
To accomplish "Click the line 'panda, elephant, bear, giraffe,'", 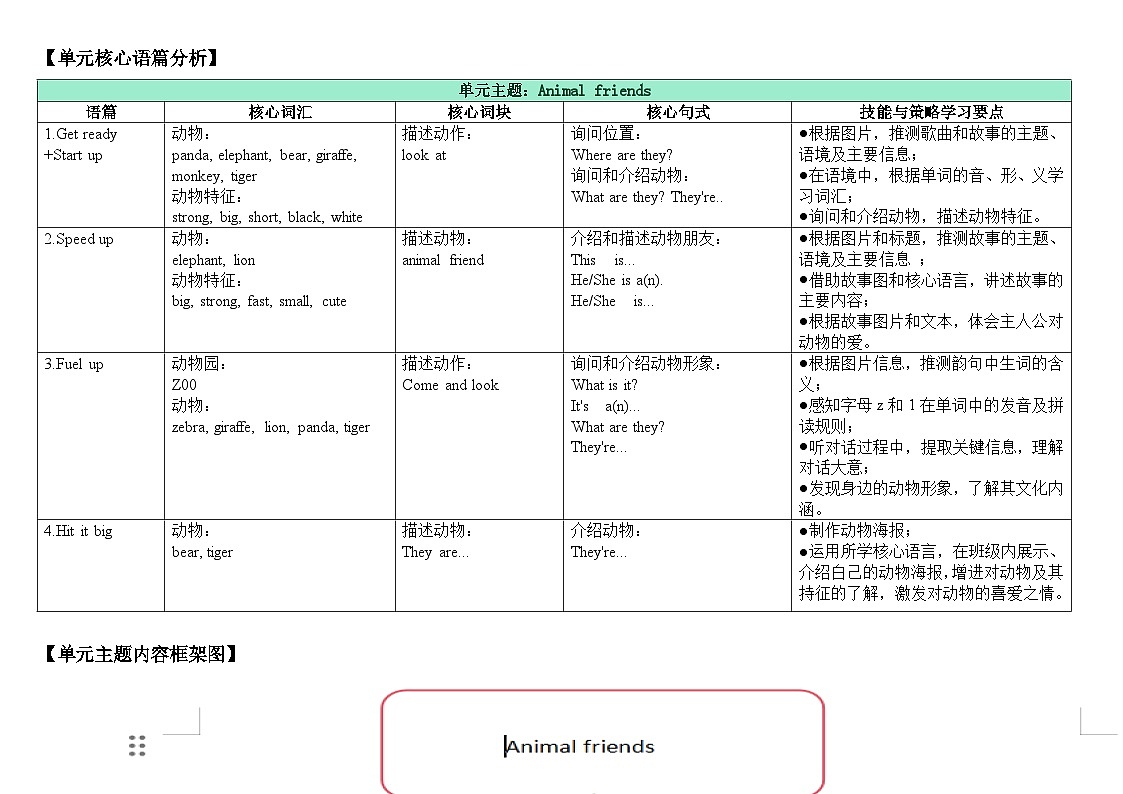I will [264, 155].
